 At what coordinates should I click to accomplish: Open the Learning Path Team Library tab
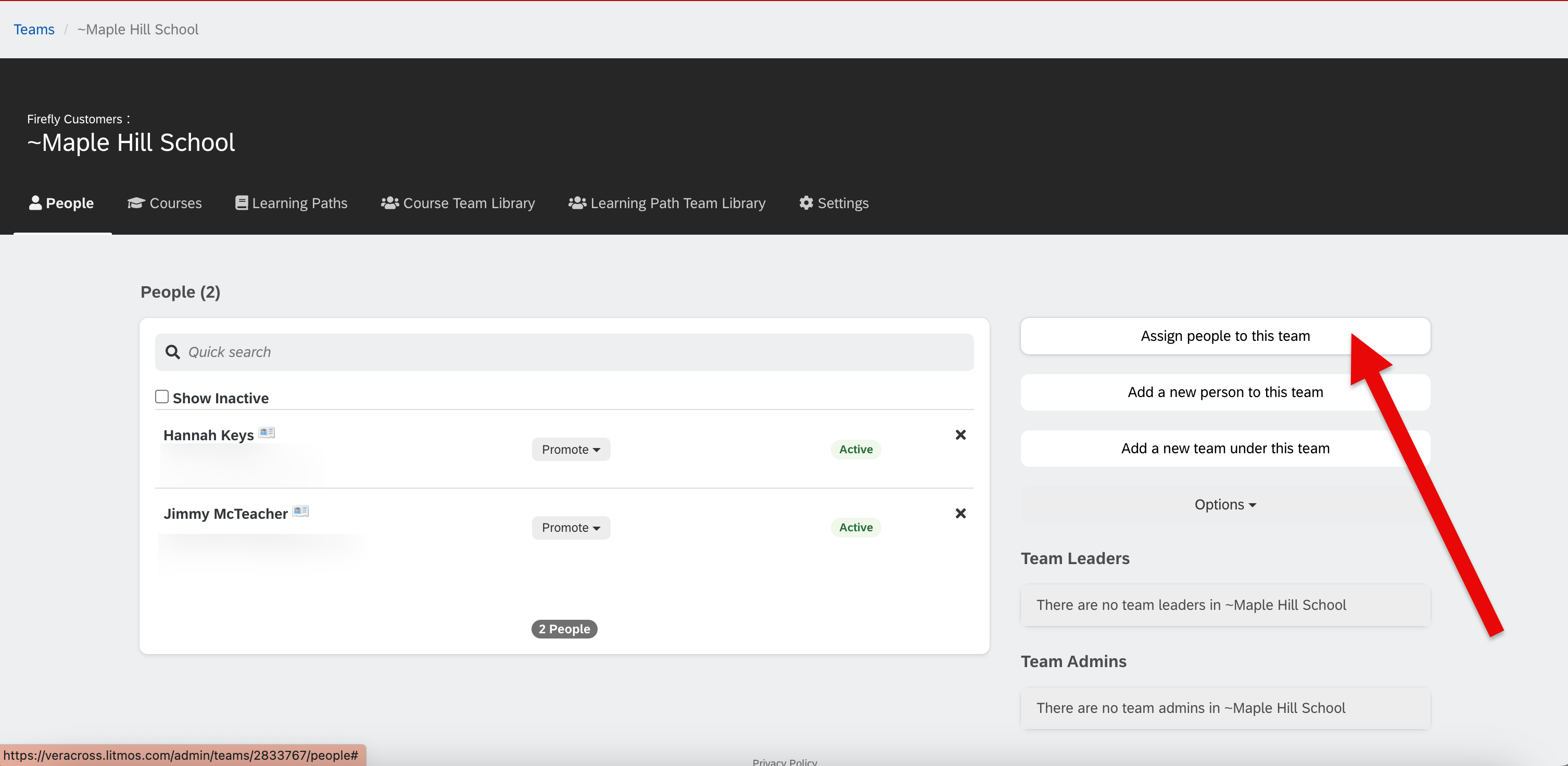pyautogui.click(x=667, y=203)
